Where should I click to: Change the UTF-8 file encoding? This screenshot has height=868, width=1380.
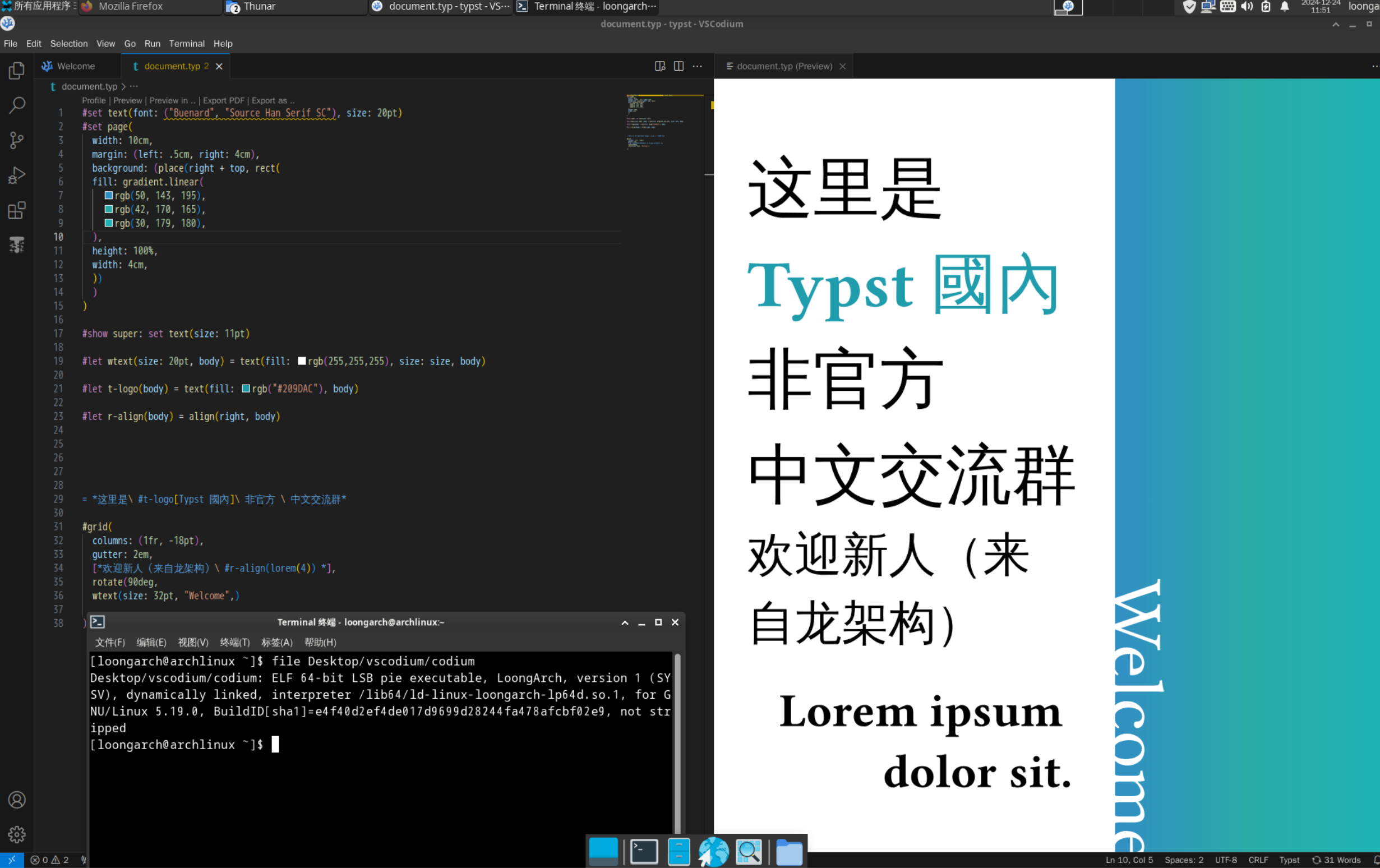tap(1226, 860)
